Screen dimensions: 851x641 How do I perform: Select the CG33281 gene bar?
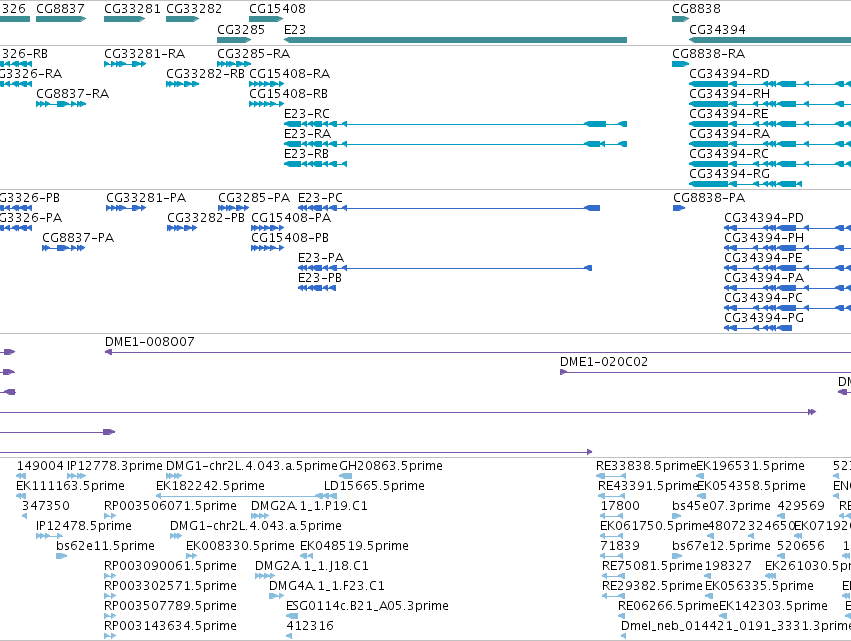[124, 19]
